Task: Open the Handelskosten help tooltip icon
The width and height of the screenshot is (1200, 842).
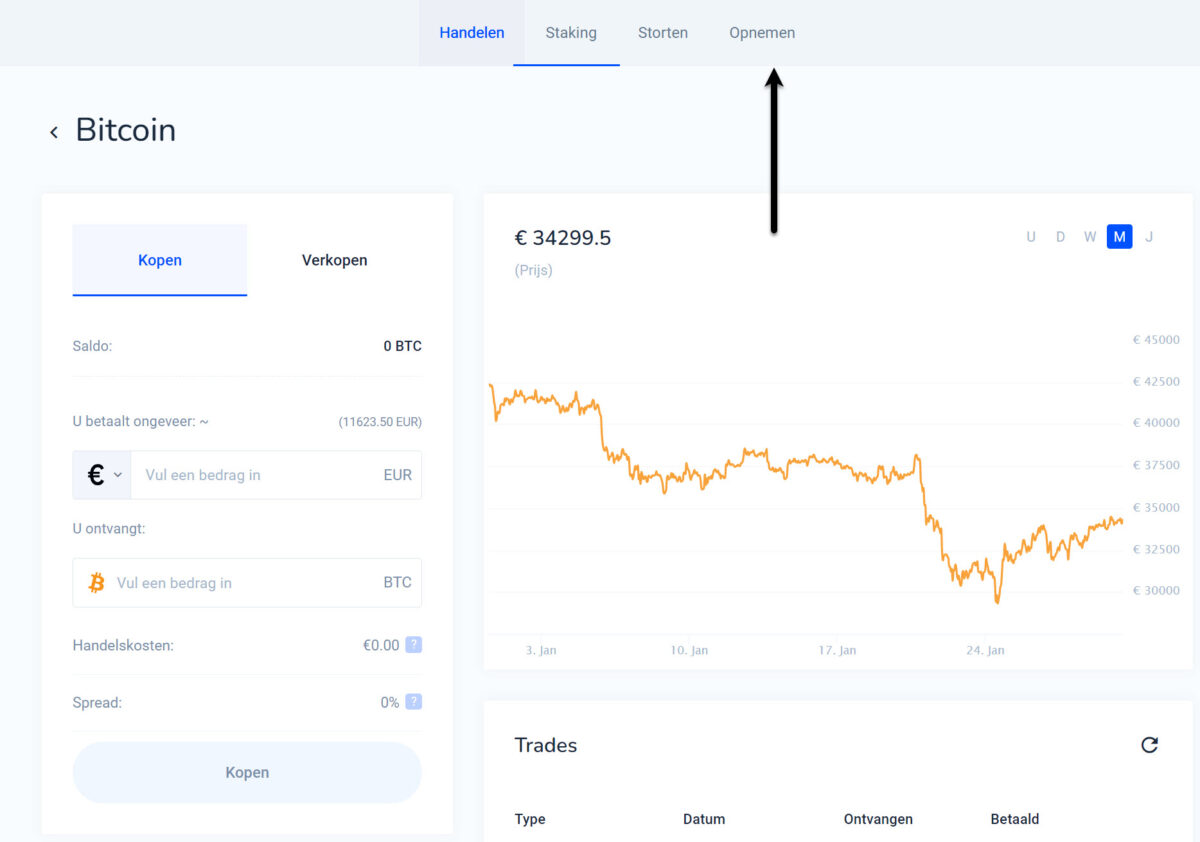Action: (x=413, y=645)
